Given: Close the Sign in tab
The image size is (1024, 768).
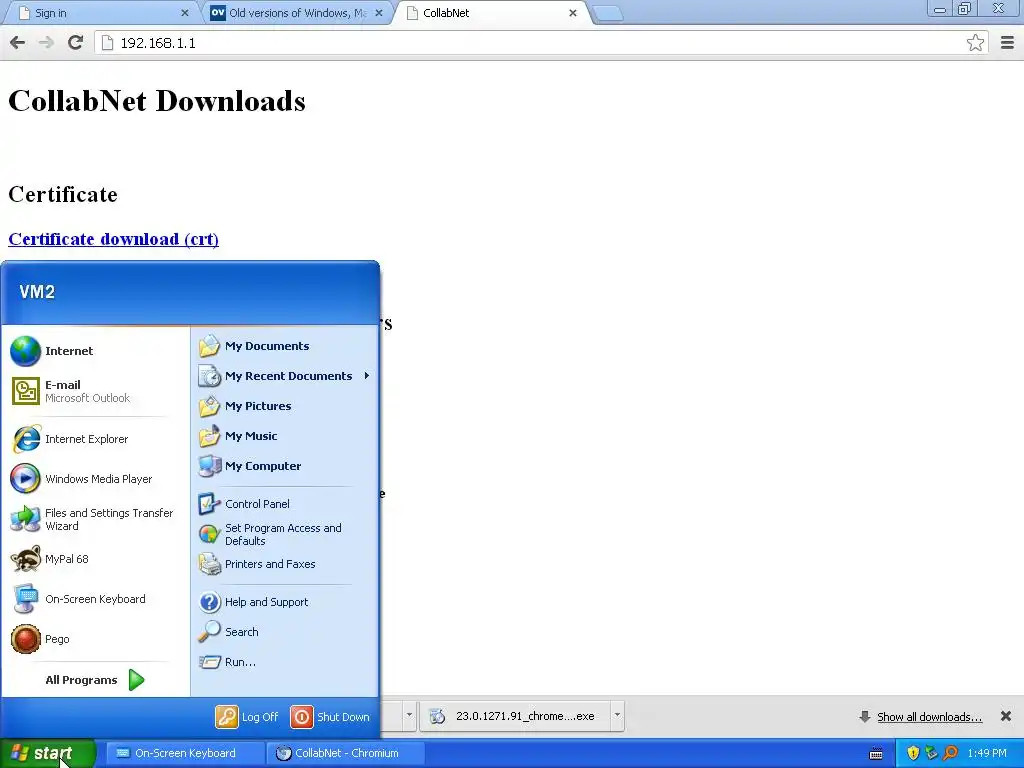Looking at the screenshot, I should coord(184,13).
